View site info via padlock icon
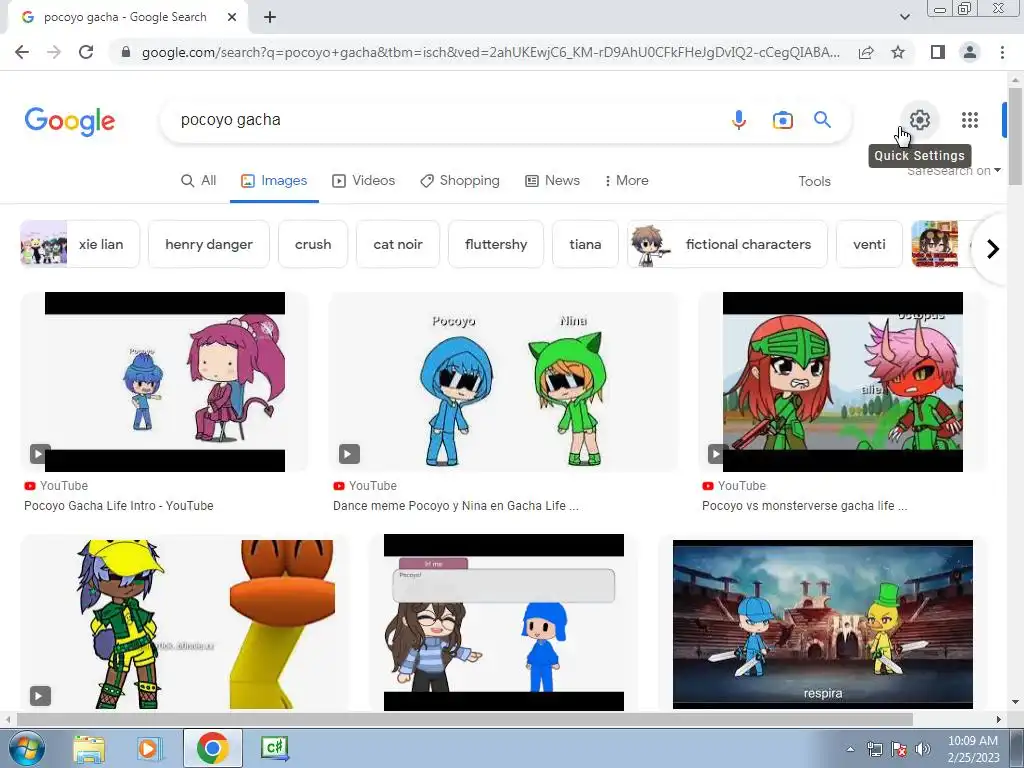The height and width of the screenshot is (768, 1024). [x=126, y=52]
